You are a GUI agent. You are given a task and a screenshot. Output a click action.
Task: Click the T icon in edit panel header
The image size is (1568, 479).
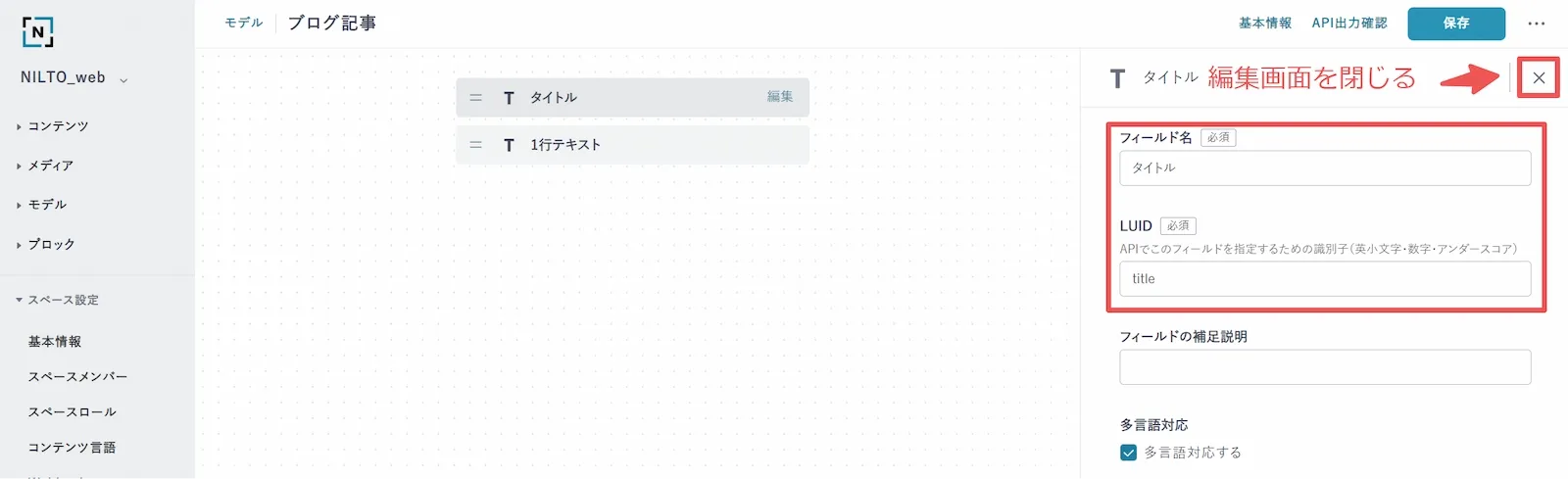coord(1117,78)
